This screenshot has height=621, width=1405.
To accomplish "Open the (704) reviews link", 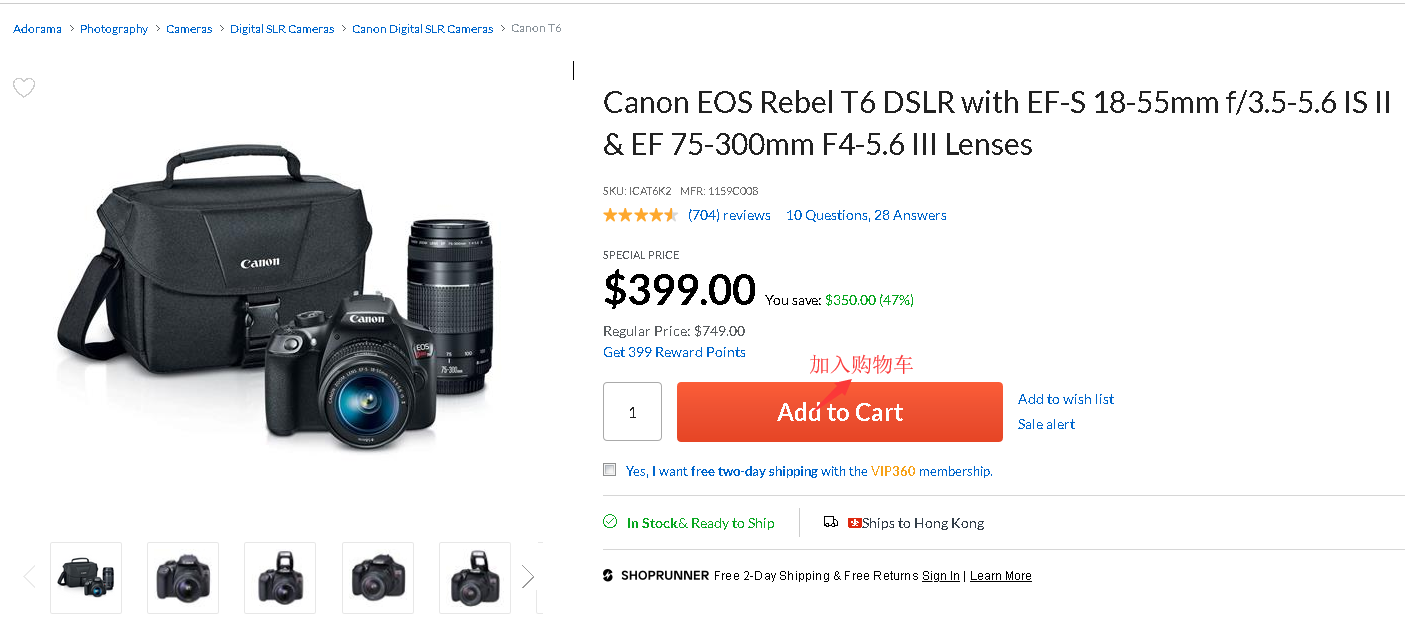I will coord(729,215).
